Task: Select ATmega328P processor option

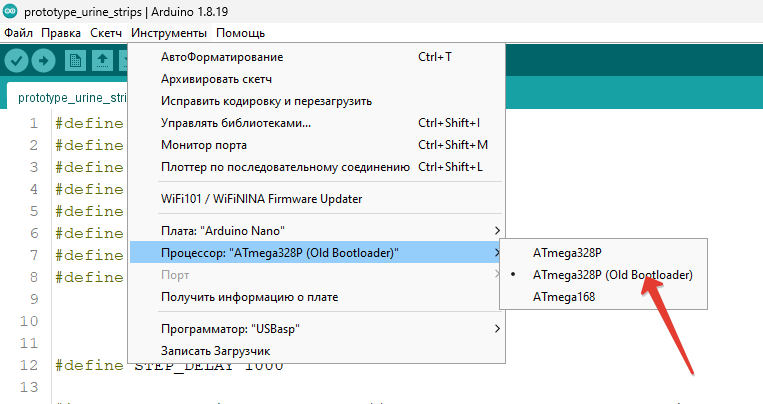Action: click(603, 253)
